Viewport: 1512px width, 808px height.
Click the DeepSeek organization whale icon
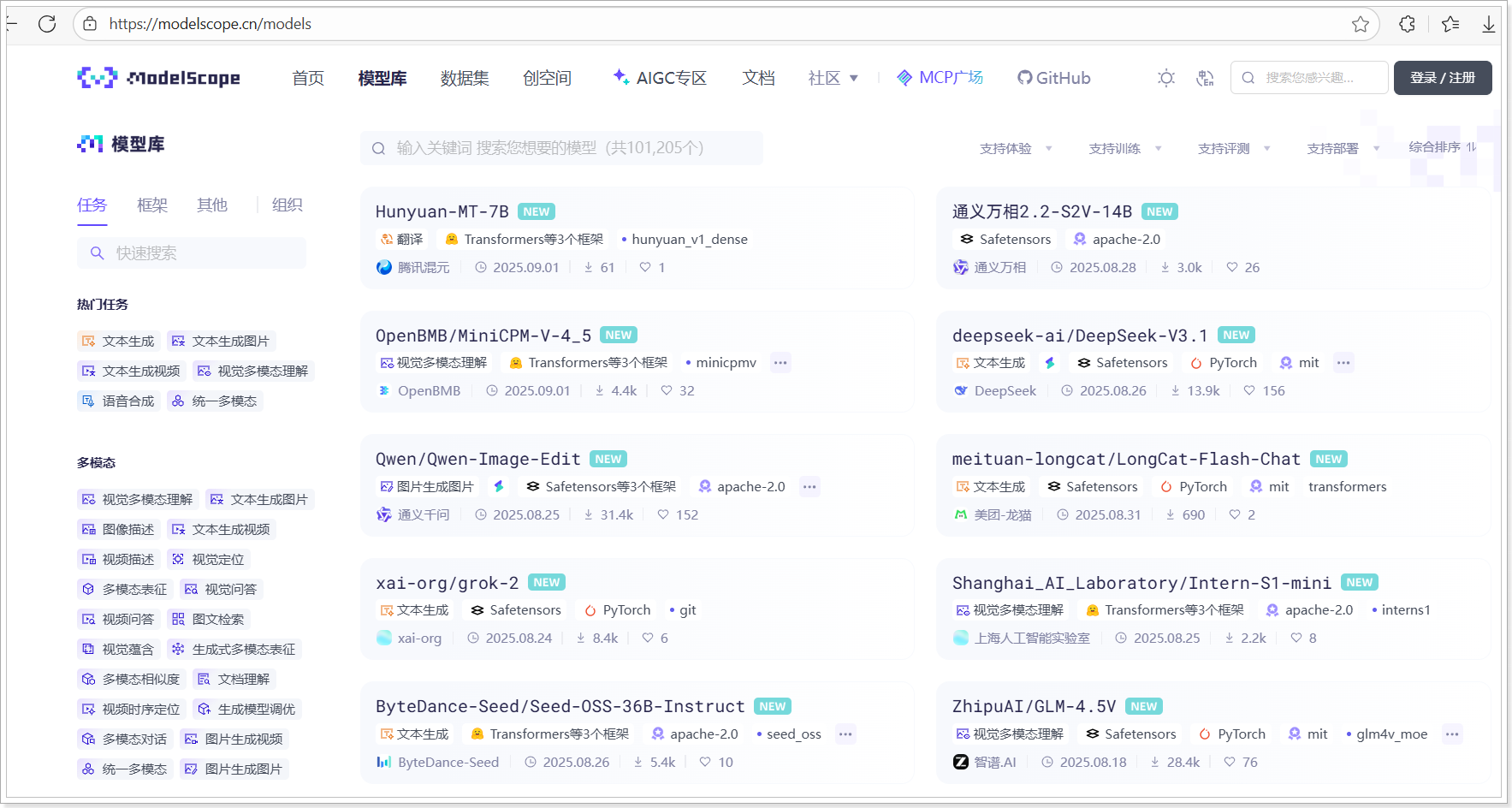click(x=961, y=391)
